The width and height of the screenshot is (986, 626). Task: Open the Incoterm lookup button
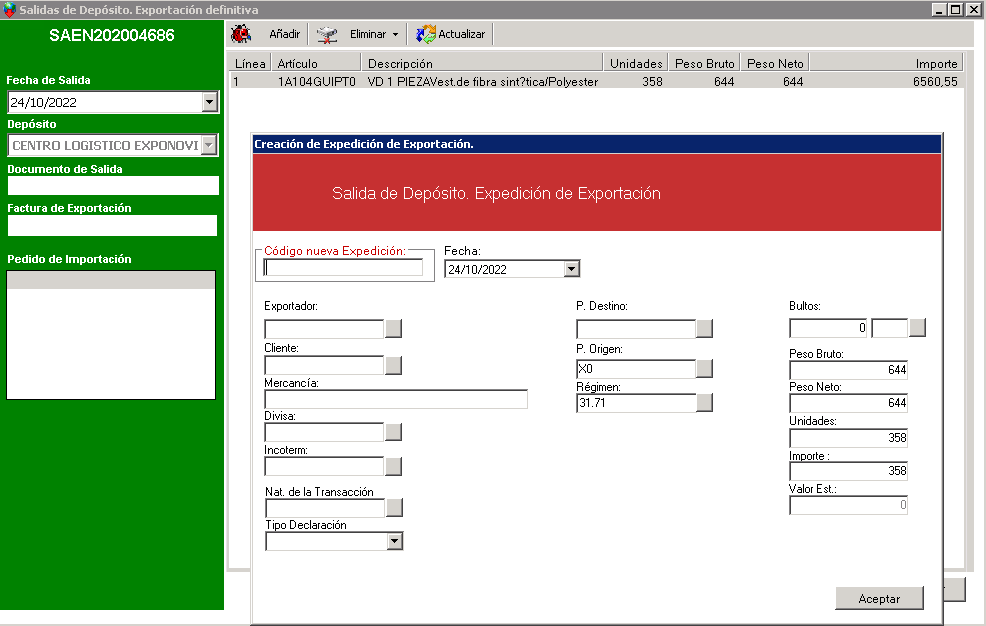click(394, 466)
